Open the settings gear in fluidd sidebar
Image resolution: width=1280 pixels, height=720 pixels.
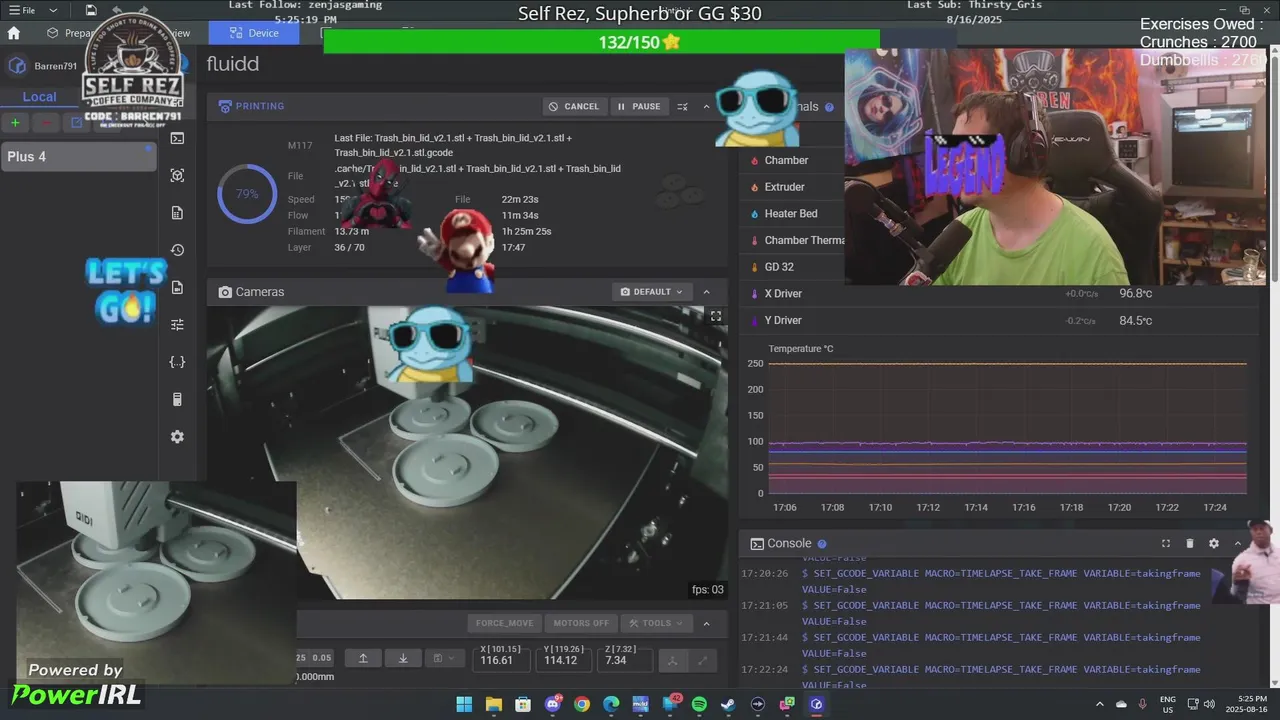pyautogui.click(x=177, y=437)
